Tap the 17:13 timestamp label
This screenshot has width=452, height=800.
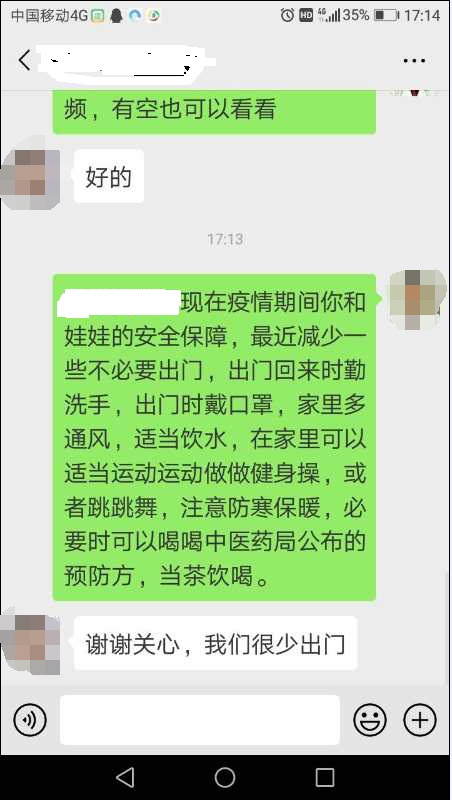[x=225, y=239]
